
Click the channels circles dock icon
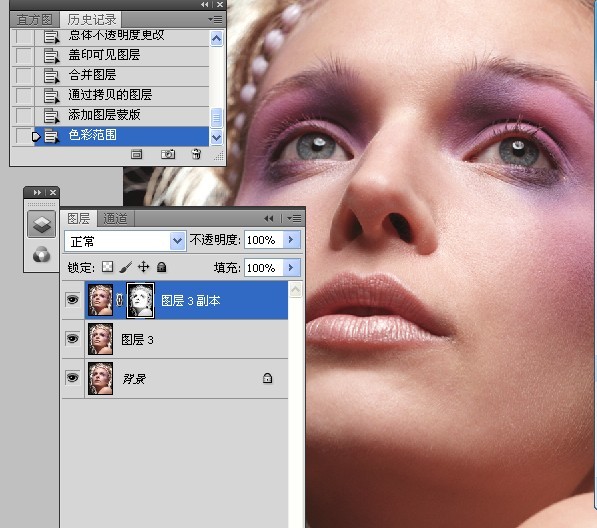coord(42,254)
